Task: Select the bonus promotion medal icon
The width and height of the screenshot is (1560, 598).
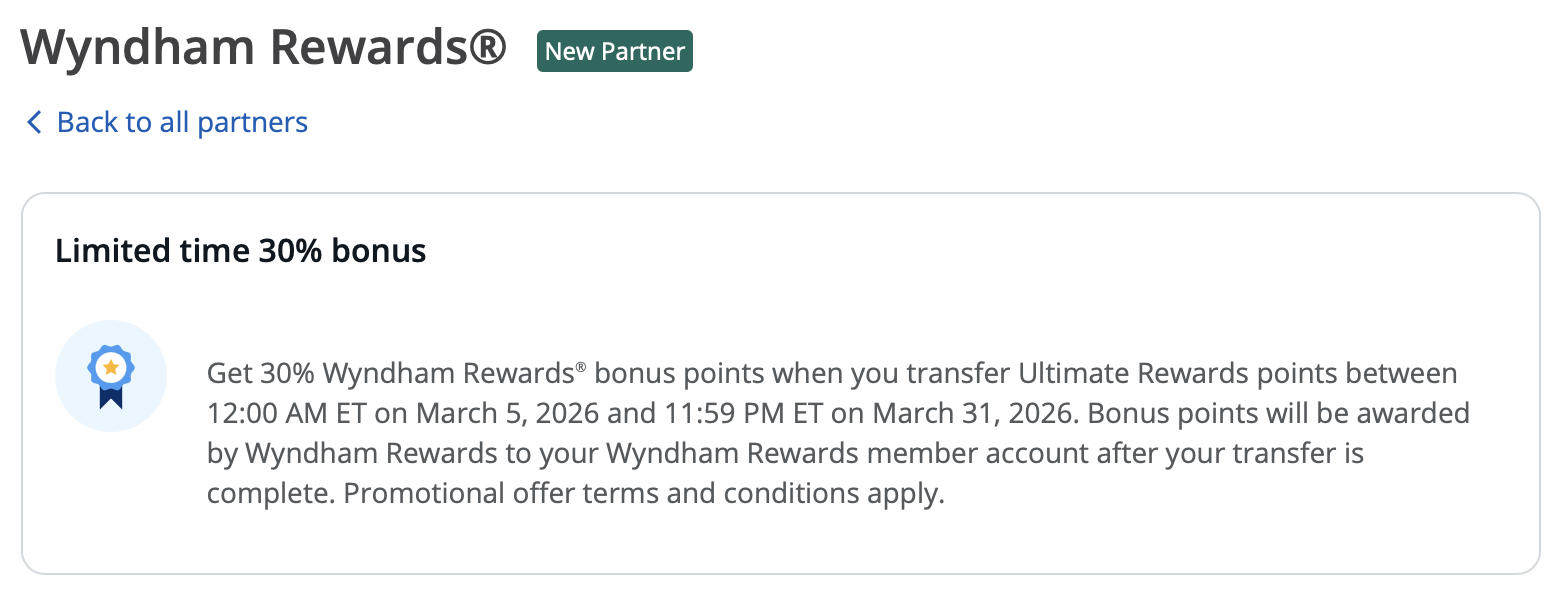Action: (x=110, y=375)
